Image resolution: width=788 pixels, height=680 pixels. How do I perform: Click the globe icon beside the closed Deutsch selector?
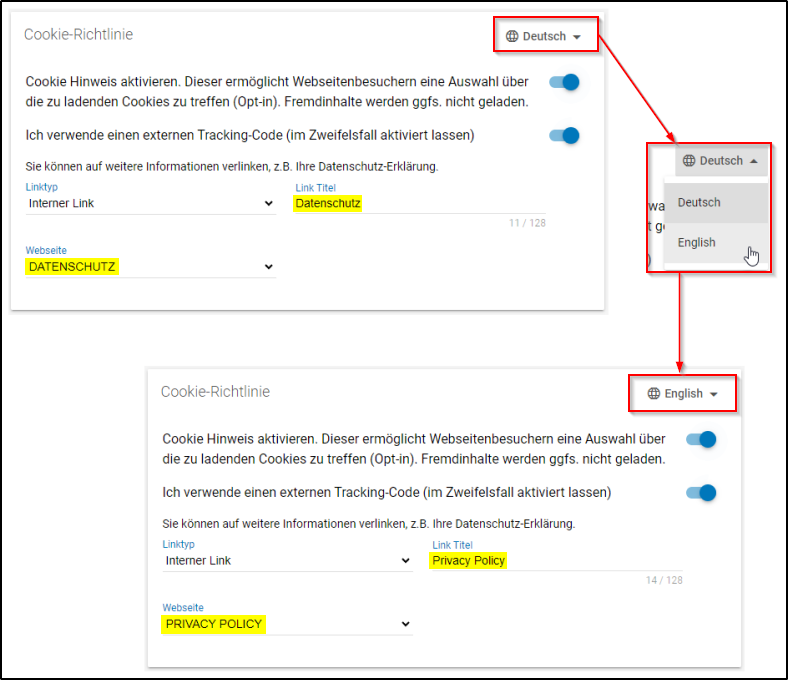pyautogui.click(x=513, y=36)
